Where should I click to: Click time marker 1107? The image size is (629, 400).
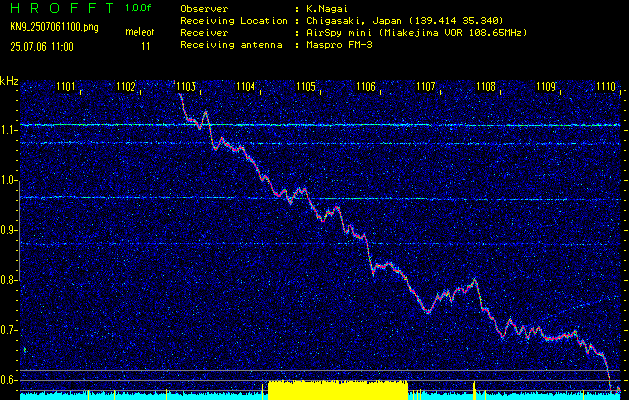(426, 86)
